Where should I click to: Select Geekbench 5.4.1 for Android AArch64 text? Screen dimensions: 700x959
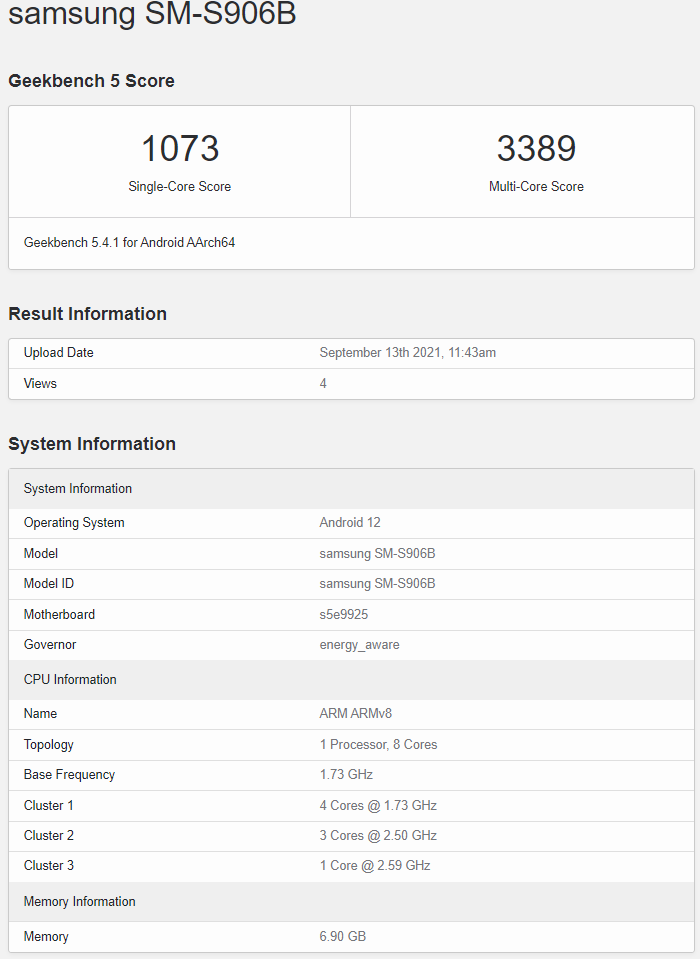(129, 243)
